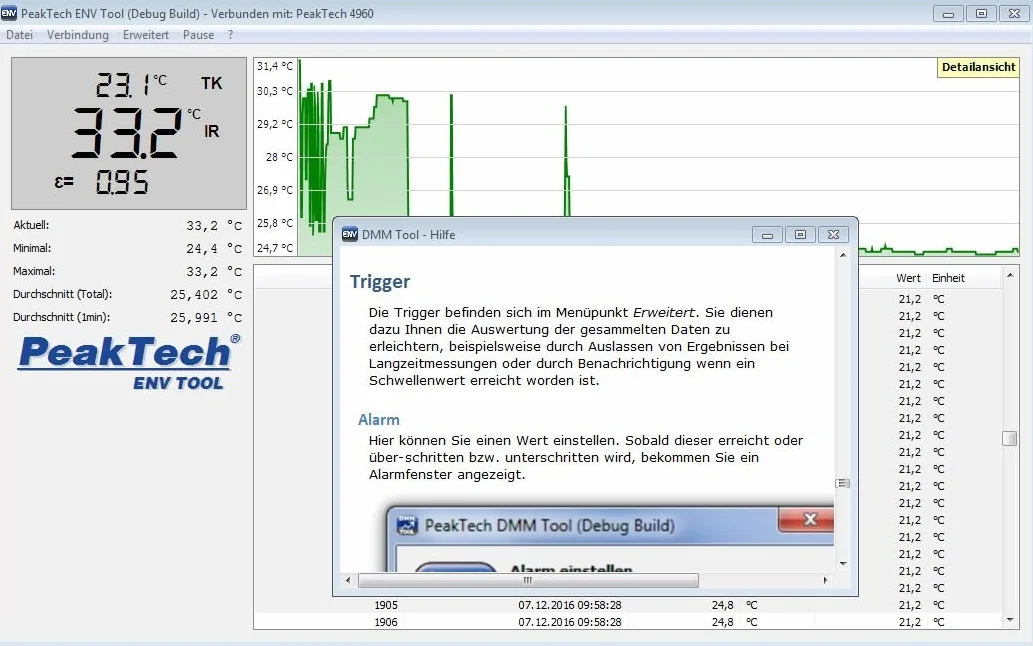Click the help window horizontal scrollbar thumb
The height and width of the screenshot is (646, 1033).
coord(528,580)
